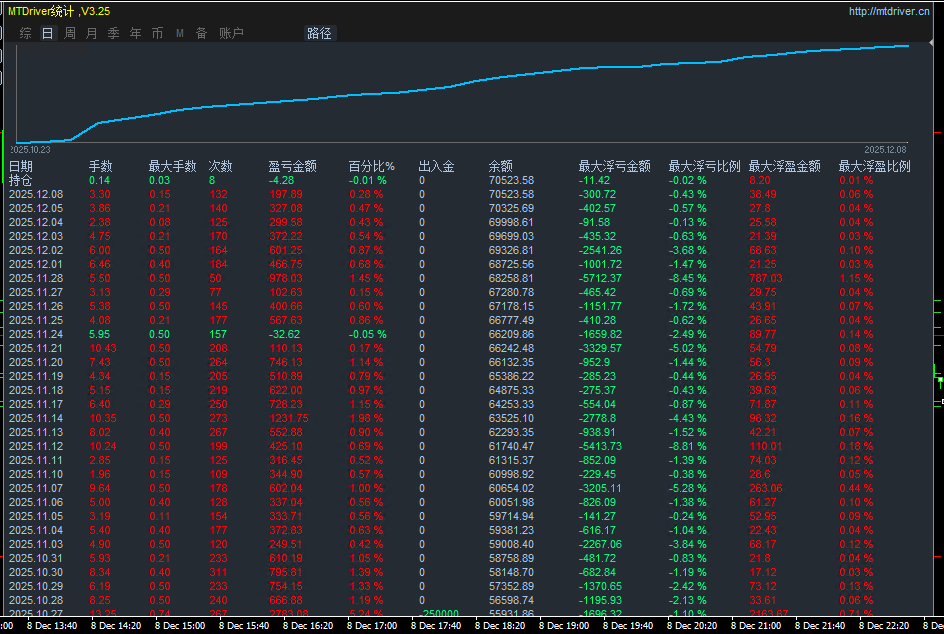Click the 2025.12.08 chart end date label
The image size is (944, 634).
click(x=885, y=150)
